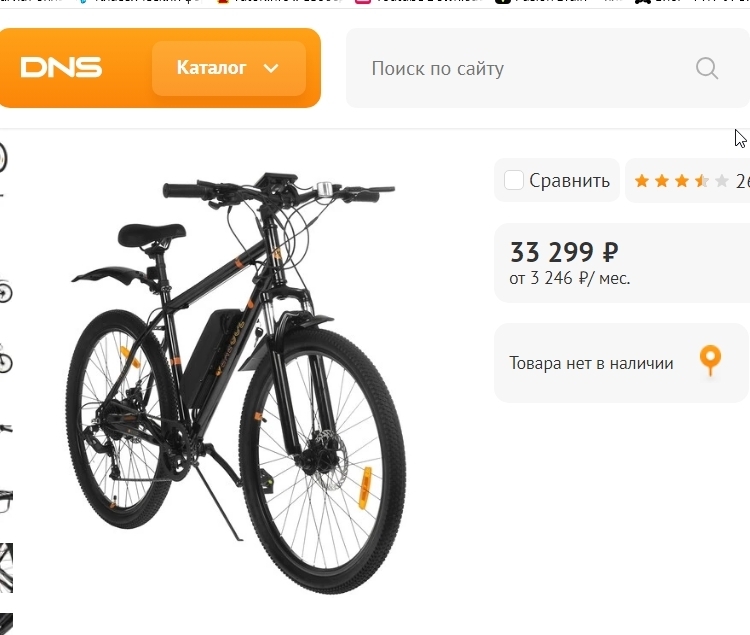750x635 pixels.
Task: Open the Товара нет в наличии block
Action: pyautogui.click(x=621, y=363)
